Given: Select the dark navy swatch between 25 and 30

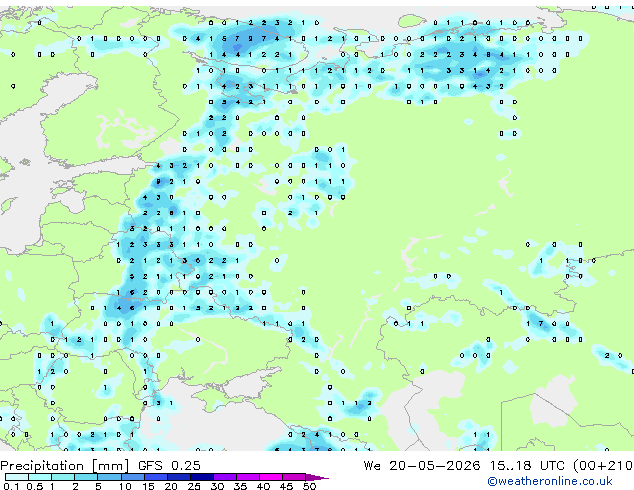Looking at the screenshot, I should [202, 477].
